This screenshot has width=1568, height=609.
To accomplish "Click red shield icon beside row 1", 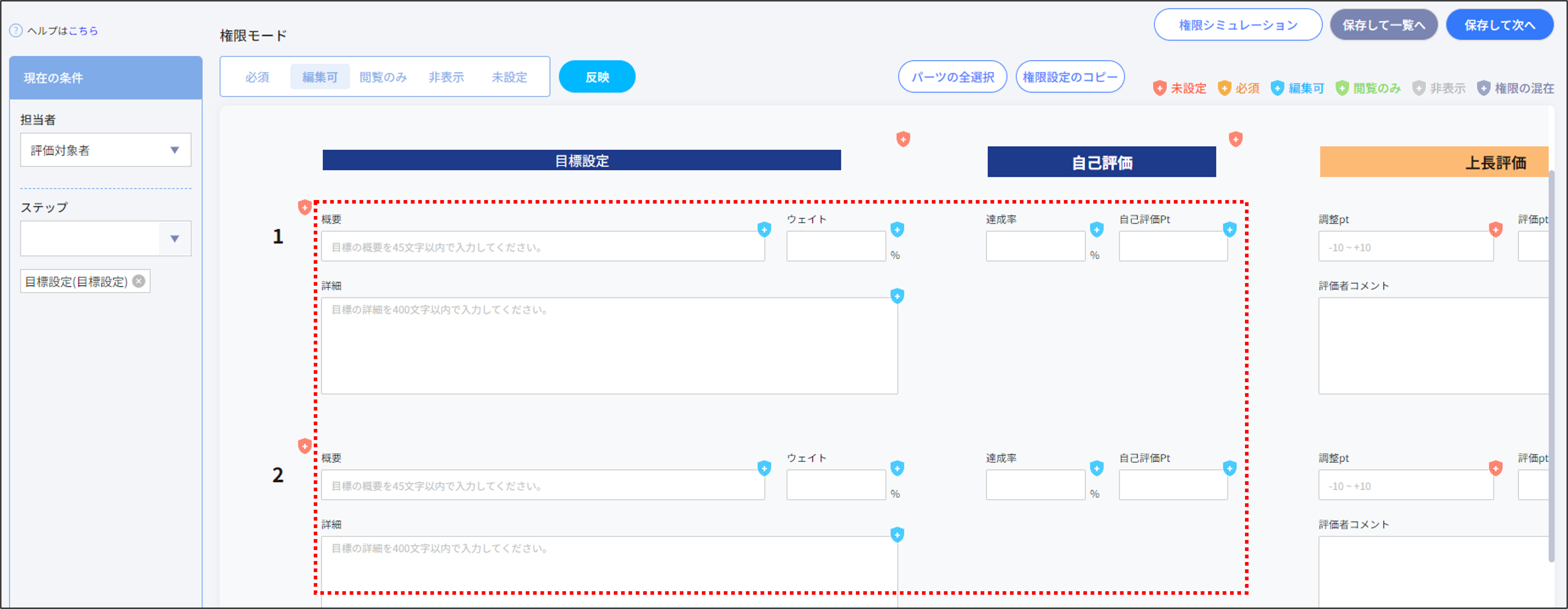I will click(304, 207).
